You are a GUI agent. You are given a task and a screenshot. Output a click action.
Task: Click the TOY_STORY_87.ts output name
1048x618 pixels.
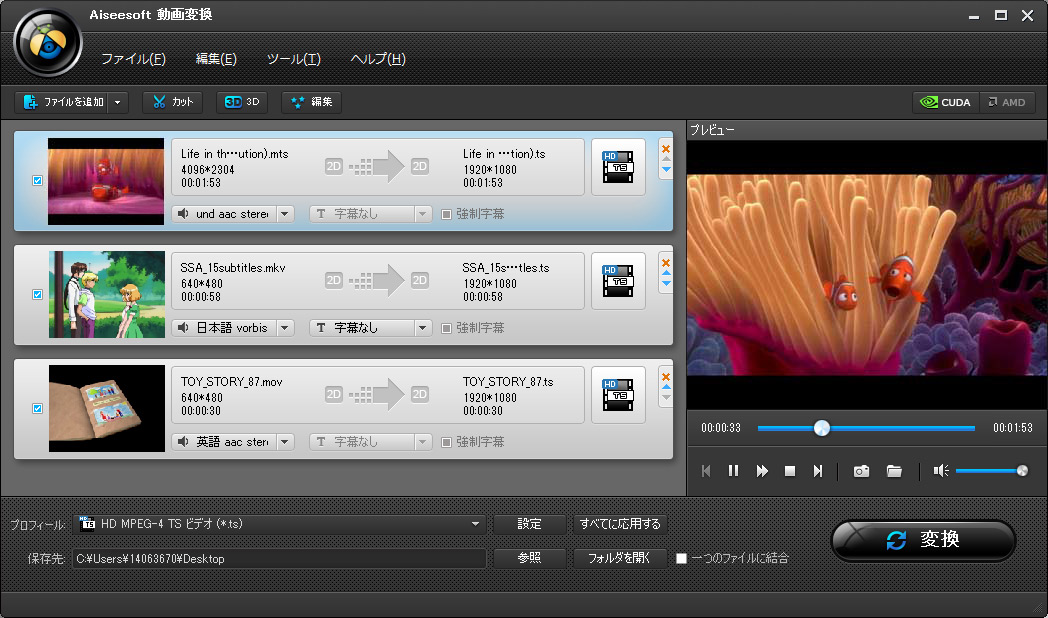pos(508,381)
